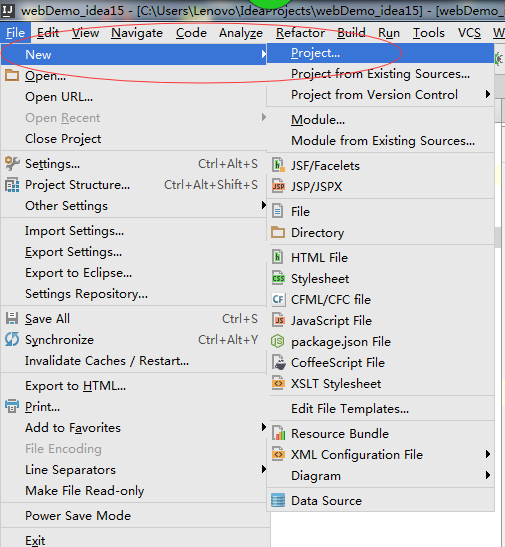Viewport: 505px width, 547px height.
Task: Choose Exit from File menu
Action: pyautogui.click(x=134, y=540)
